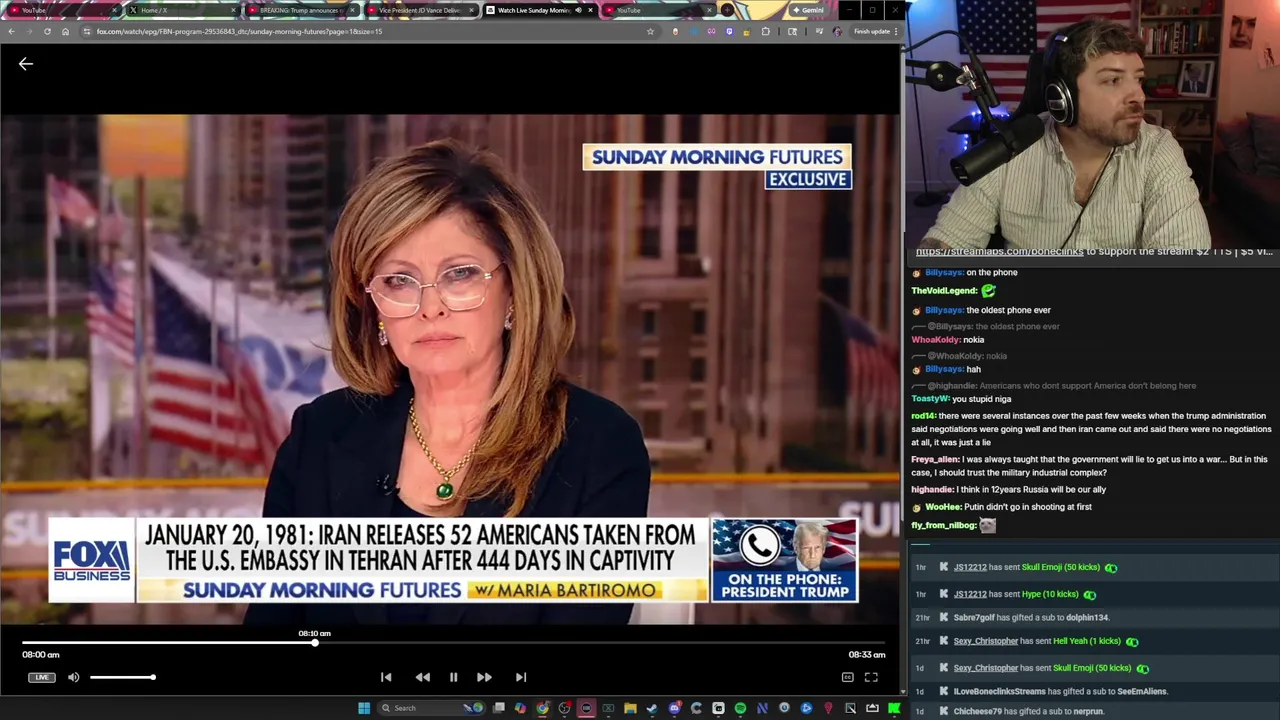Screen dimensions: 1280x720
Task: Click the video progress scrubber handle
Action: pyautogui.click(x=314, y=643)
